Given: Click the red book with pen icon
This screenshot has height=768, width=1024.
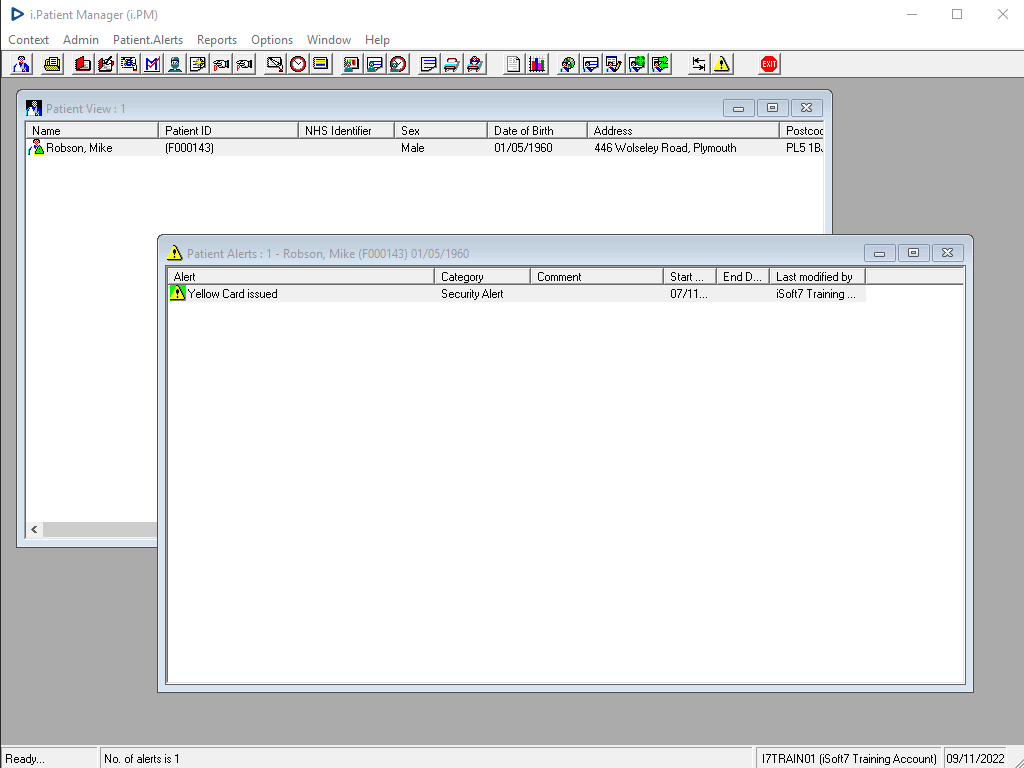Looking at the screenshot, I should (106, 64).
